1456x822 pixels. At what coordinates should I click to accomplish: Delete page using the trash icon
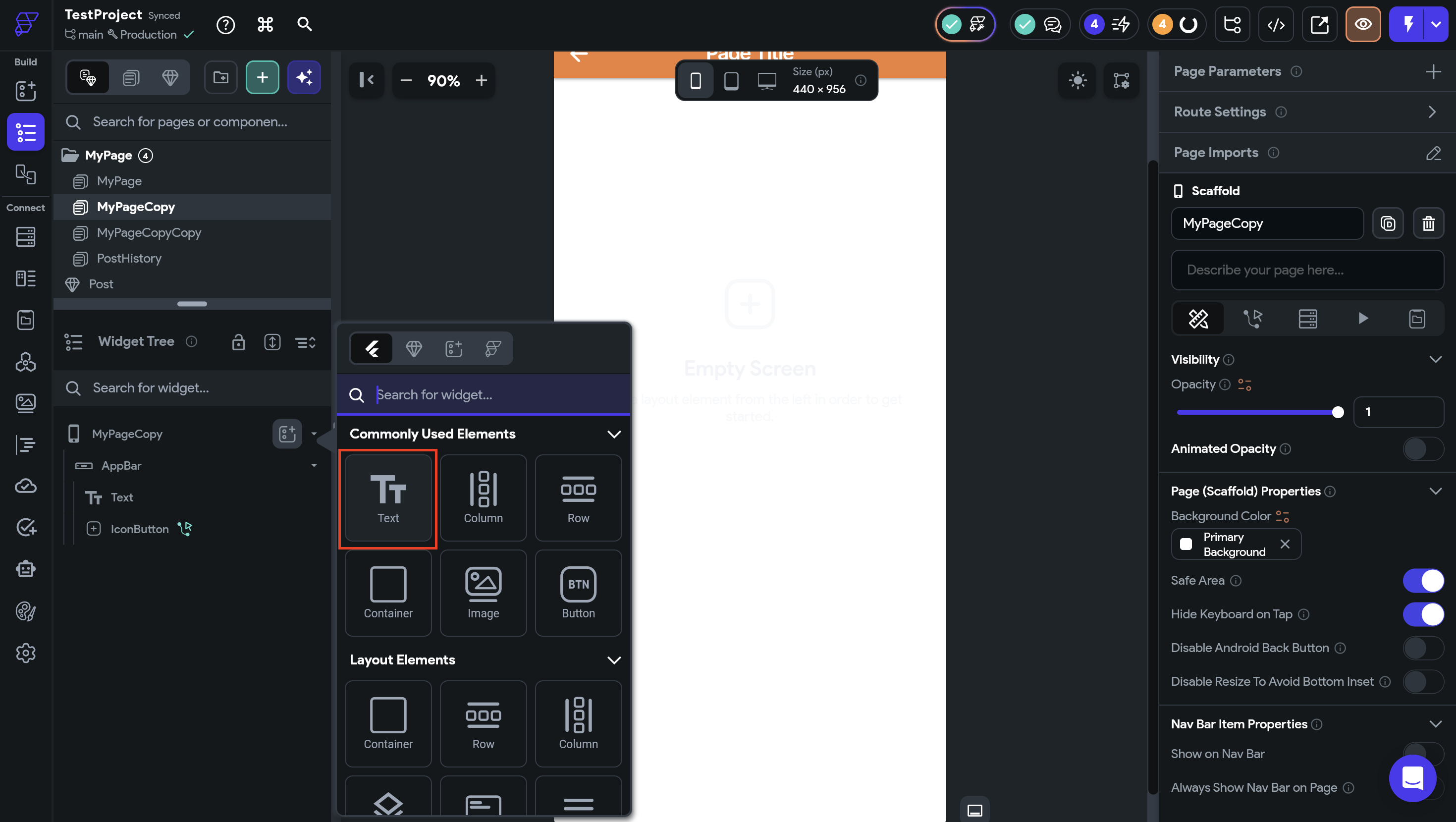[x=1428, y=223]
